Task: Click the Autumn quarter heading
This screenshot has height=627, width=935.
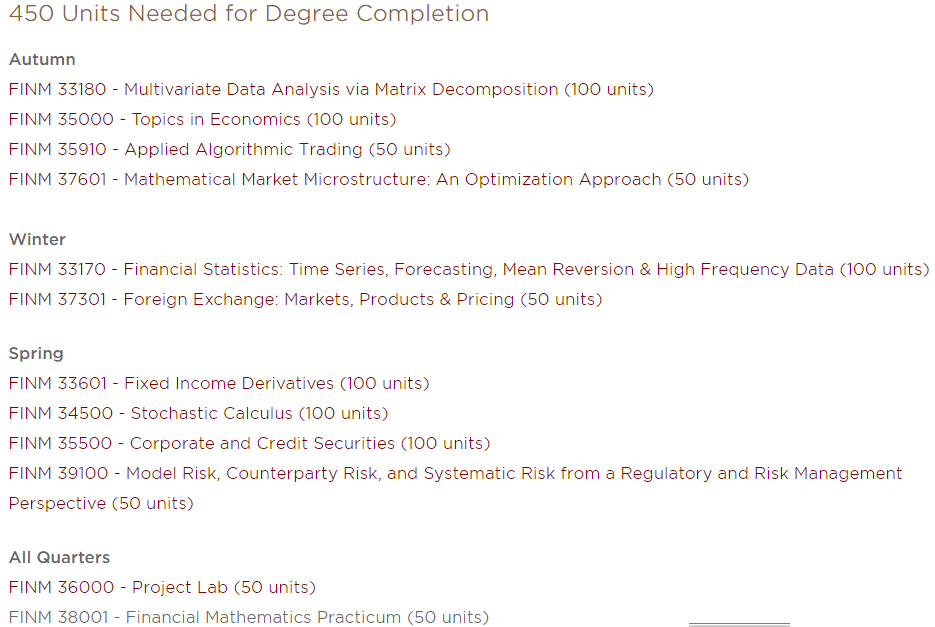Action: point(42,60)
